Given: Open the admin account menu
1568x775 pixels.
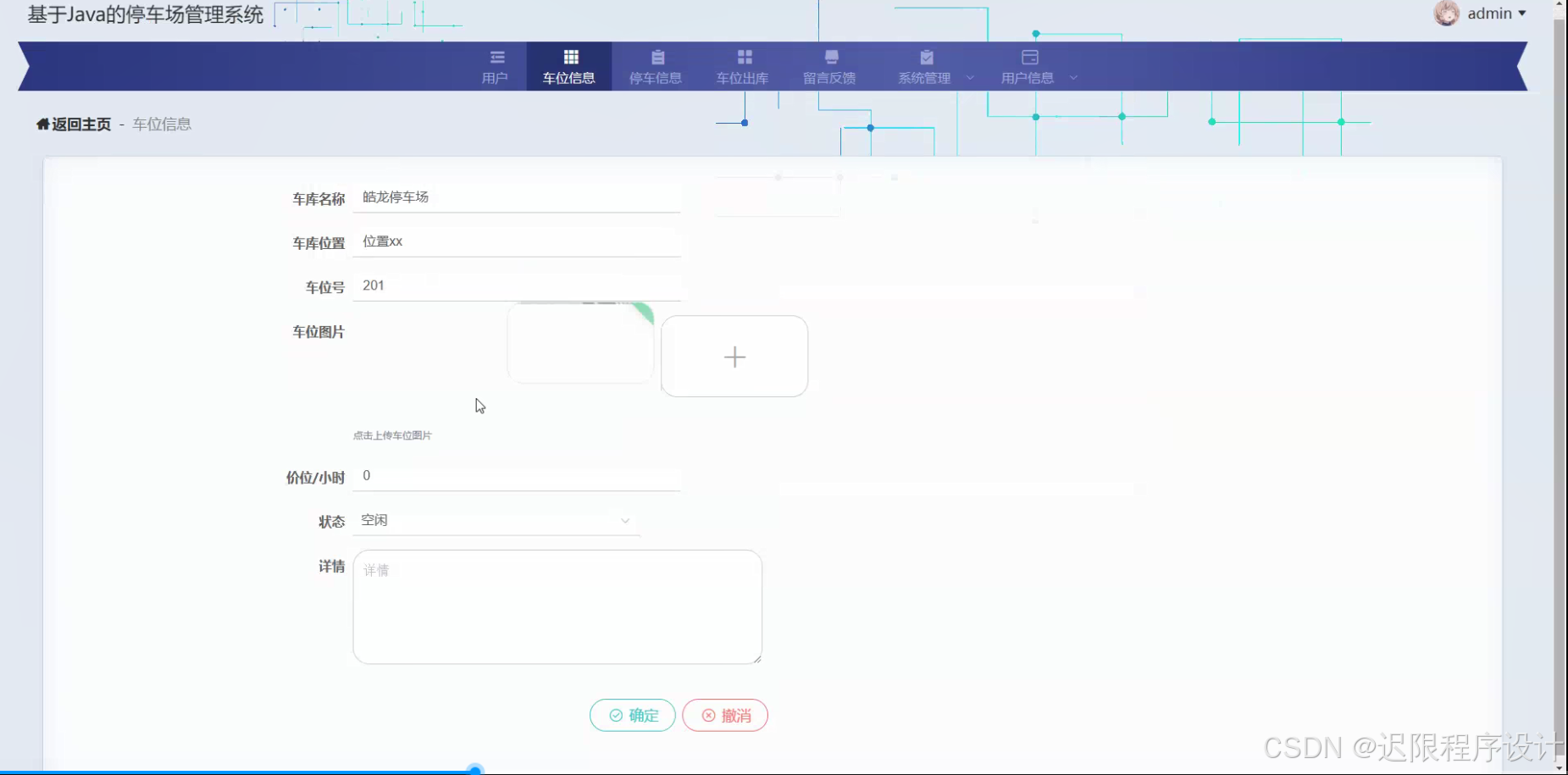Looking at the screenshot, I should 1489,14.
